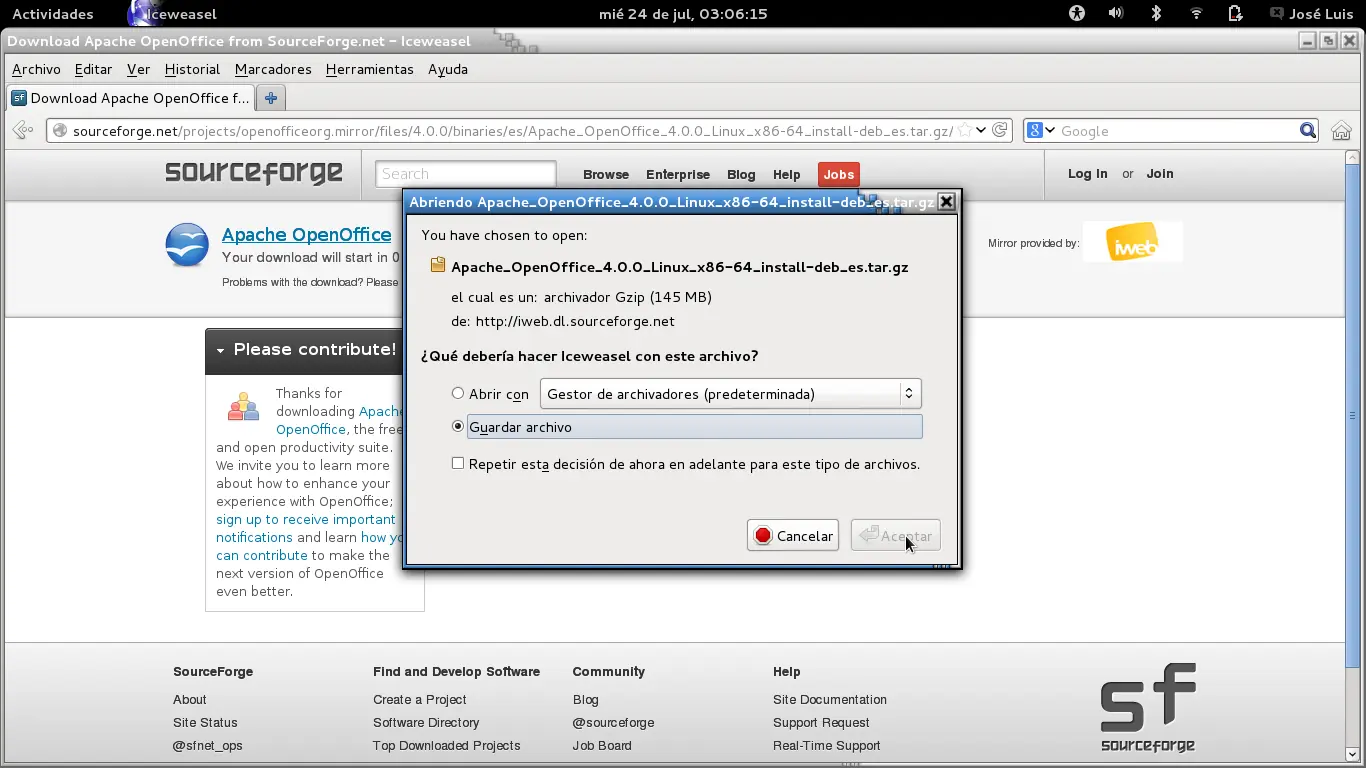The image size is (1366, 768).
Task: Click the Enterprise link in site header
Action: pos(678,174)
